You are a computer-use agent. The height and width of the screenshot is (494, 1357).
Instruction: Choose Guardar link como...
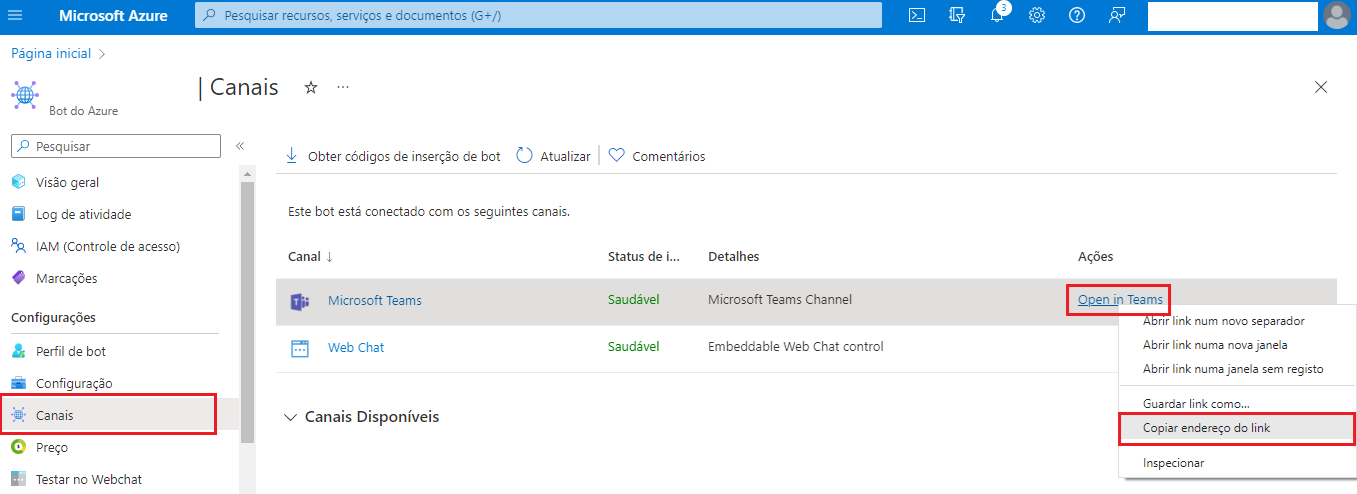tap(1196, 403)
